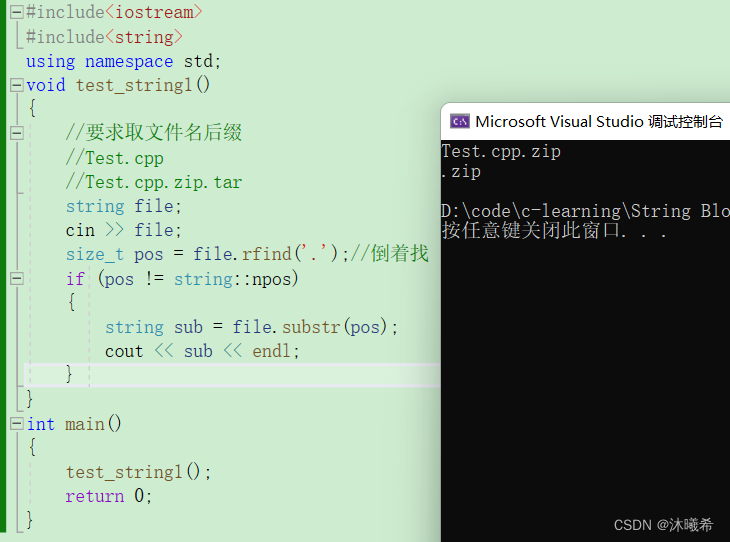The height and width of the screenshot is (542, 730).
Task: Click the 'string file;' declaration line
Action: [123, 206]
